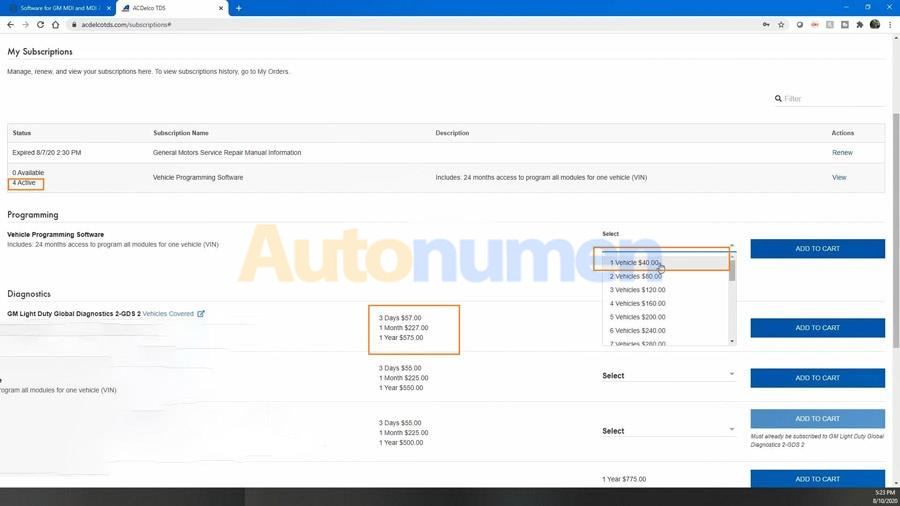Click General Motors Service Repair Manual Information

tap(227, 153)
